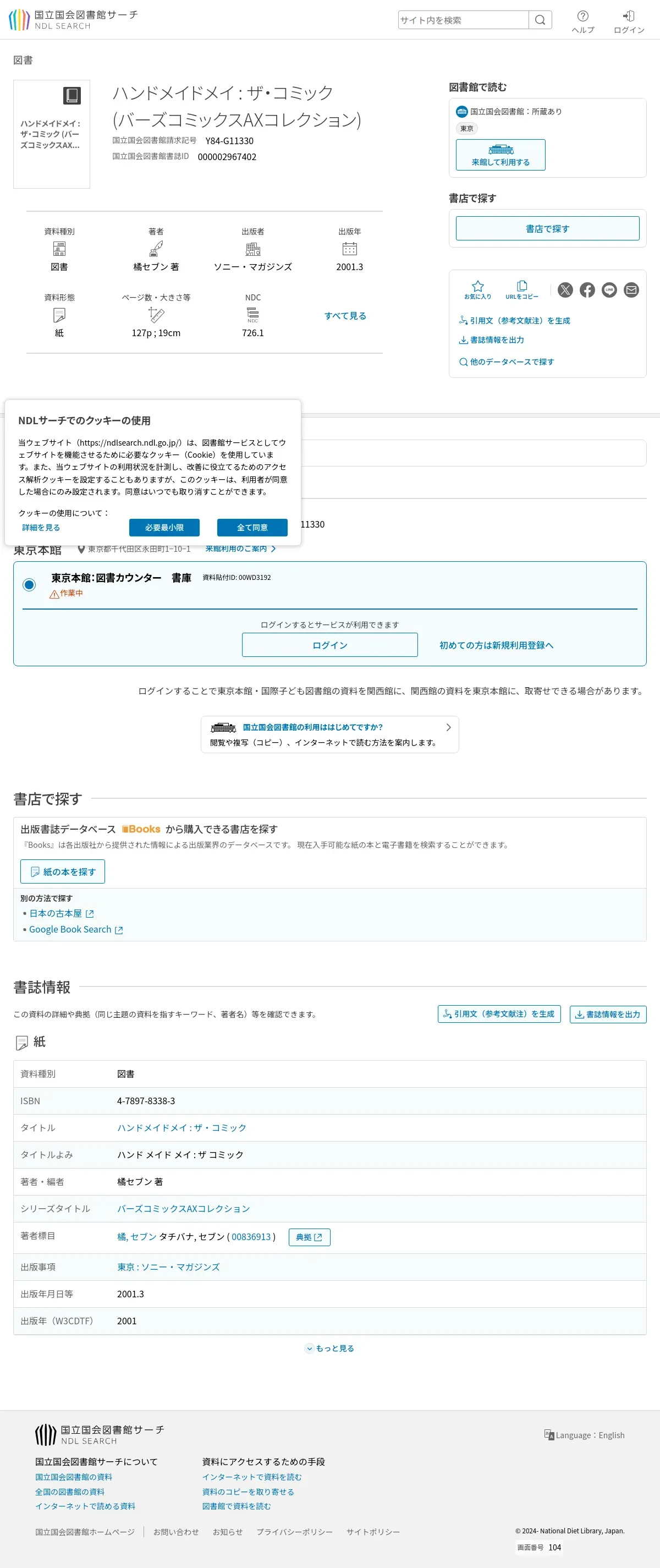
Task: Click series link バーズコミックスAXコレクション
Action: pyautogui.click(x=184, y=1208)
